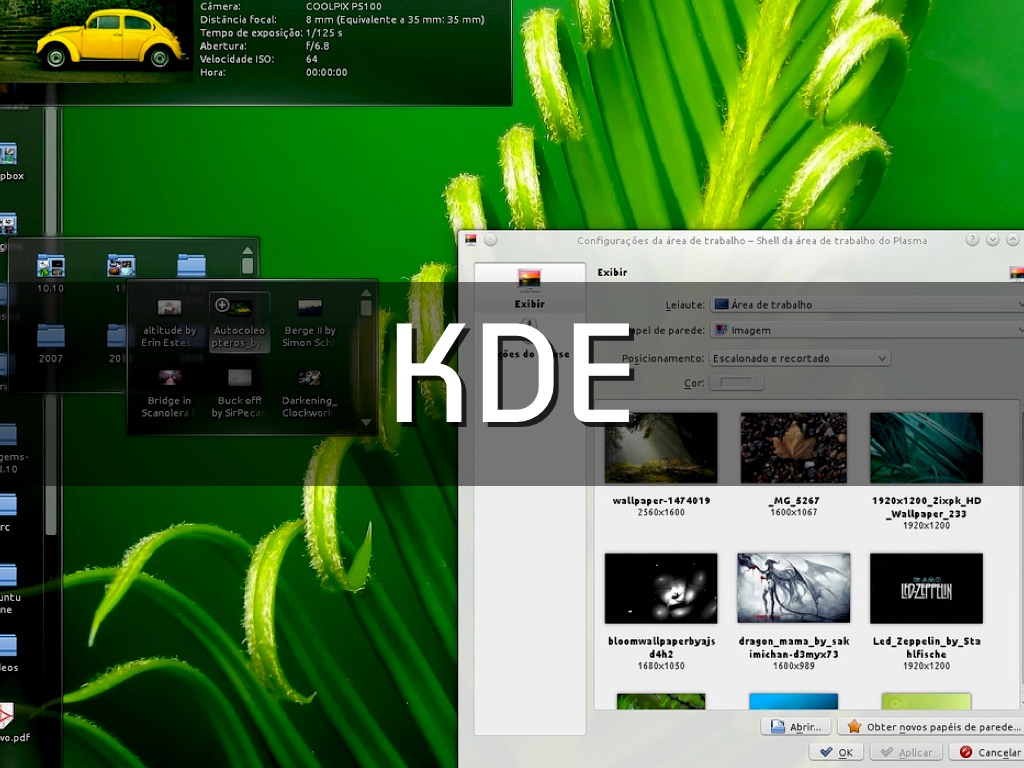Viewport: 1024px width, 768px height.
Task: Choose the _MG_5267 leaf wallpaper
Action: [x=793, y=448]
